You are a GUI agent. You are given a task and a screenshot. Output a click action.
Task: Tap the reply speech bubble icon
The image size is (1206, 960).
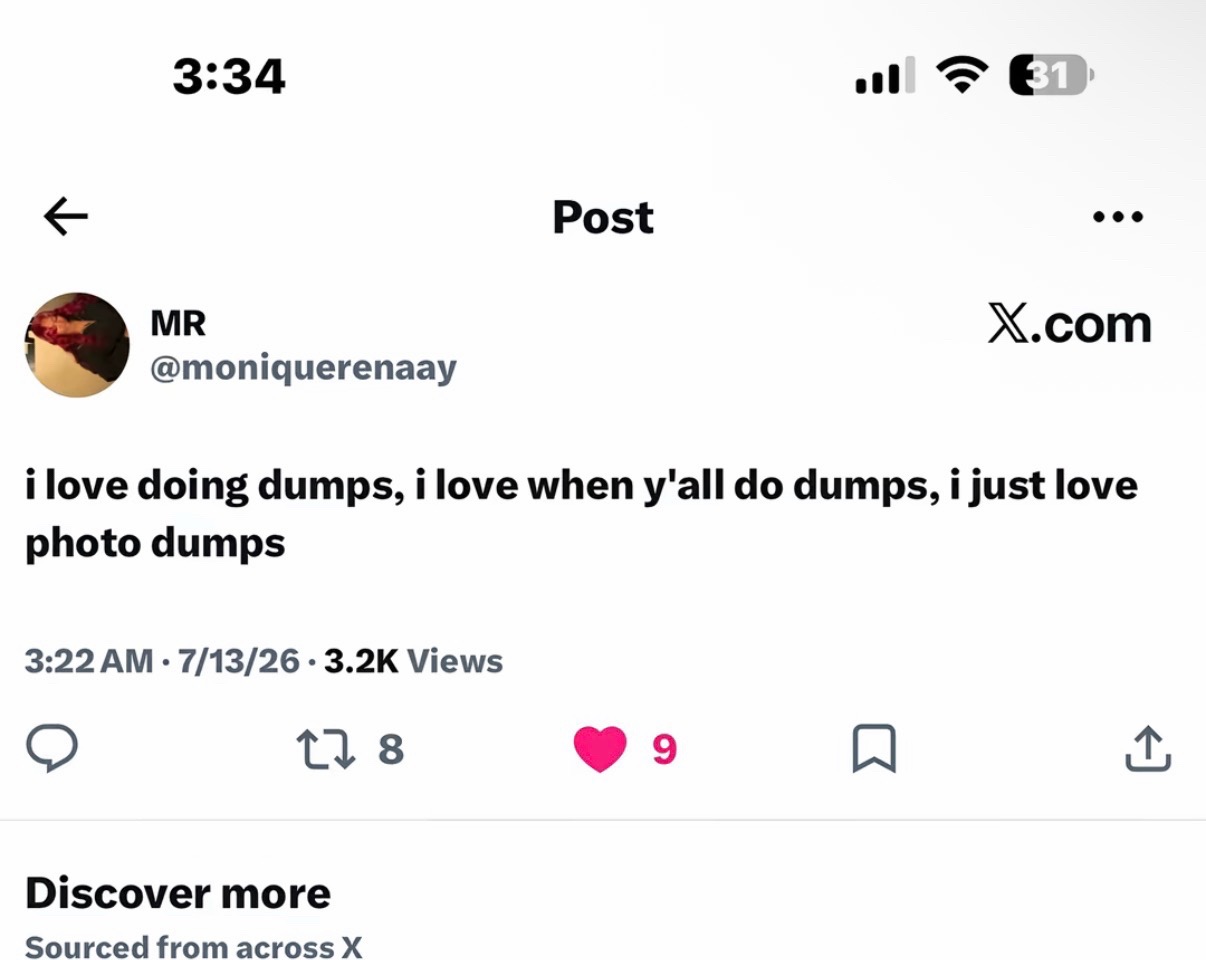click(x=51, y=748)
